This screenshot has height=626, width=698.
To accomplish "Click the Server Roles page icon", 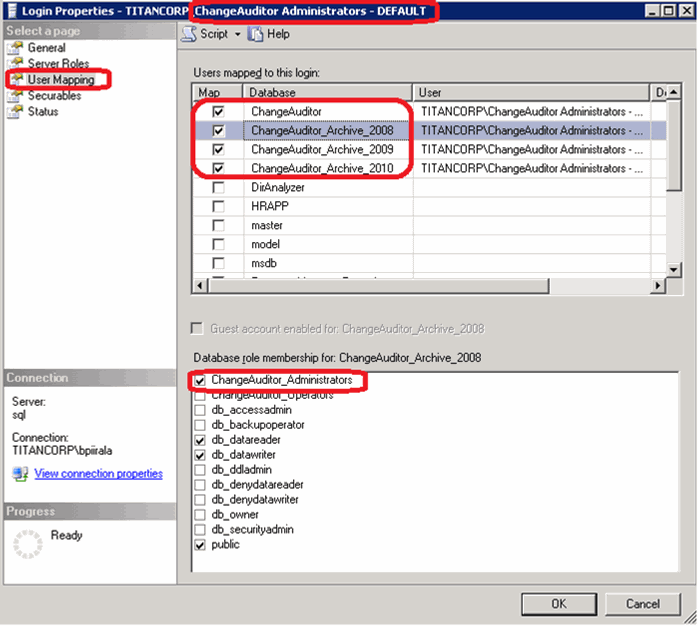I will tap(16, 63).
